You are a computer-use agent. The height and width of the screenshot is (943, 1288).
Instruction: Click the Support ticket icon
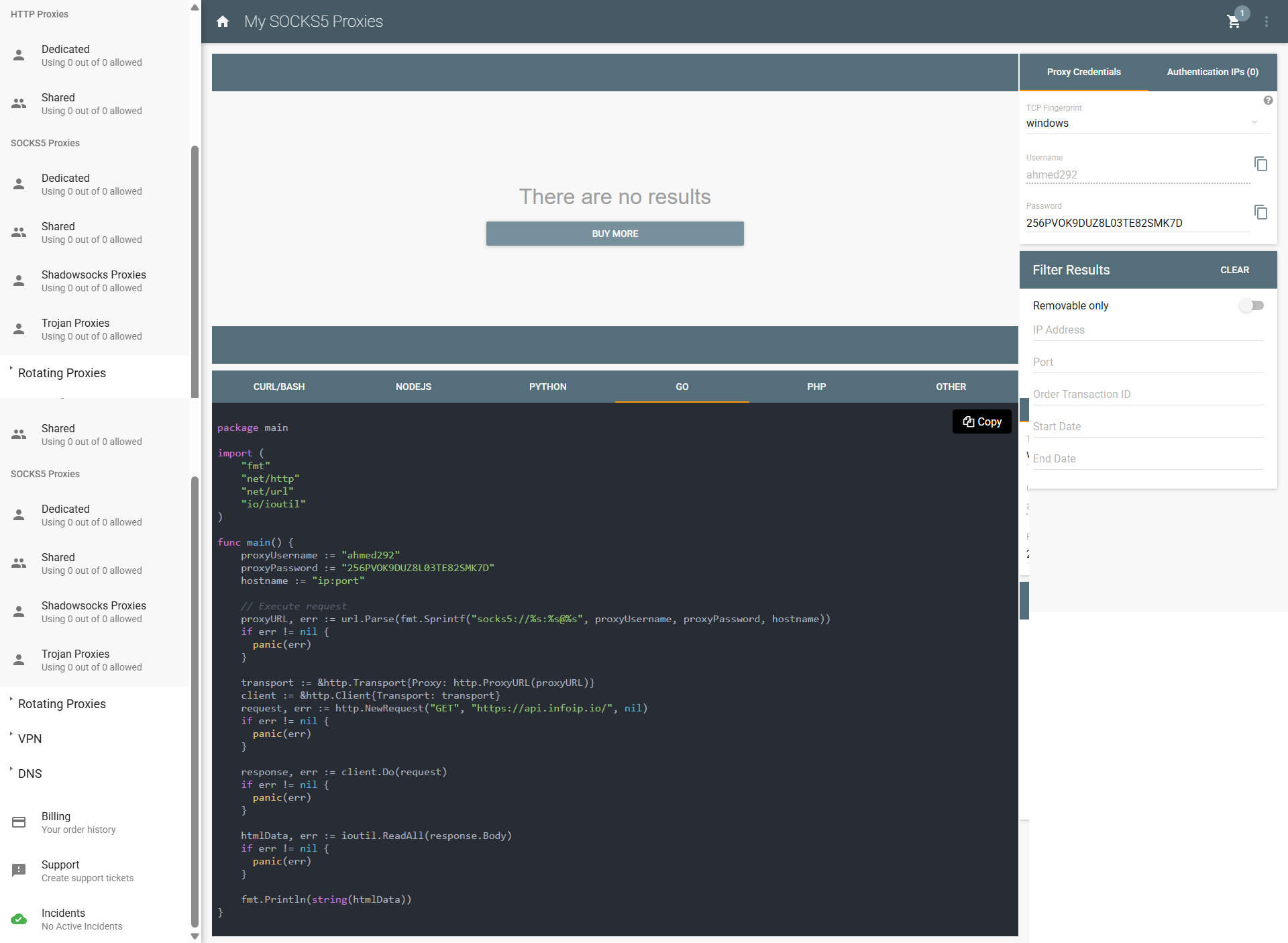pyautogui.click(x=19, y=871)
